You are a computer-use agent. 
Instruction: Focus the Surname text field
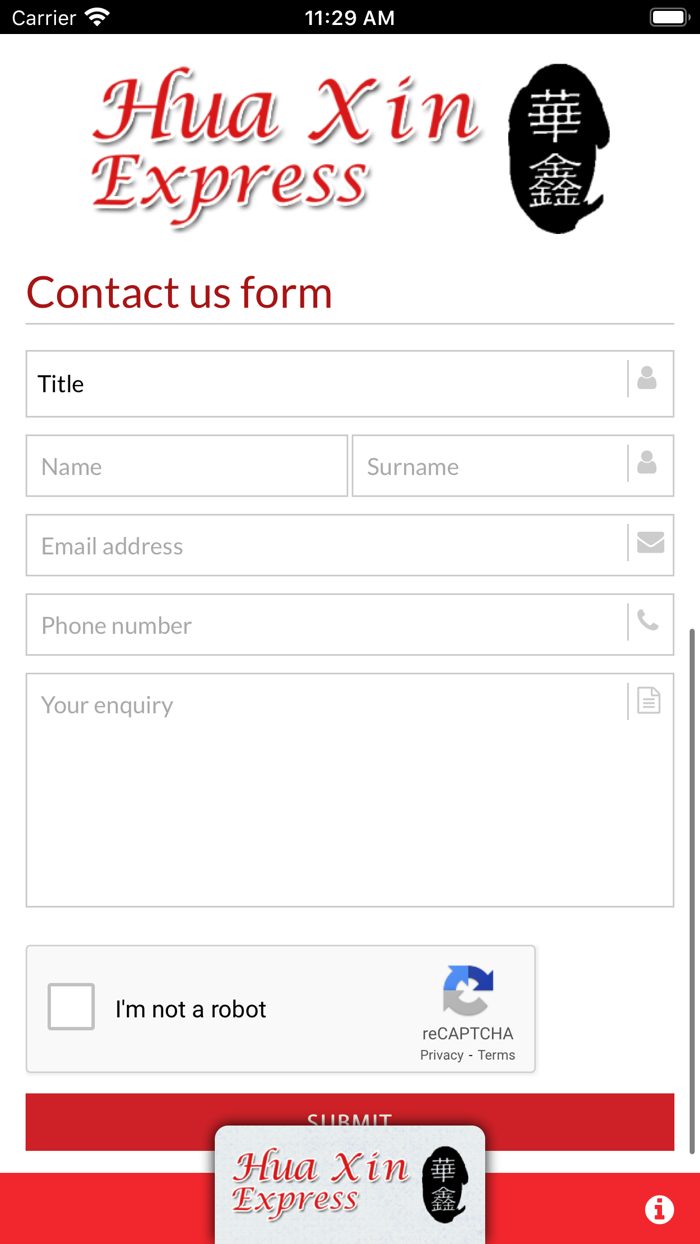click(490, 466)
